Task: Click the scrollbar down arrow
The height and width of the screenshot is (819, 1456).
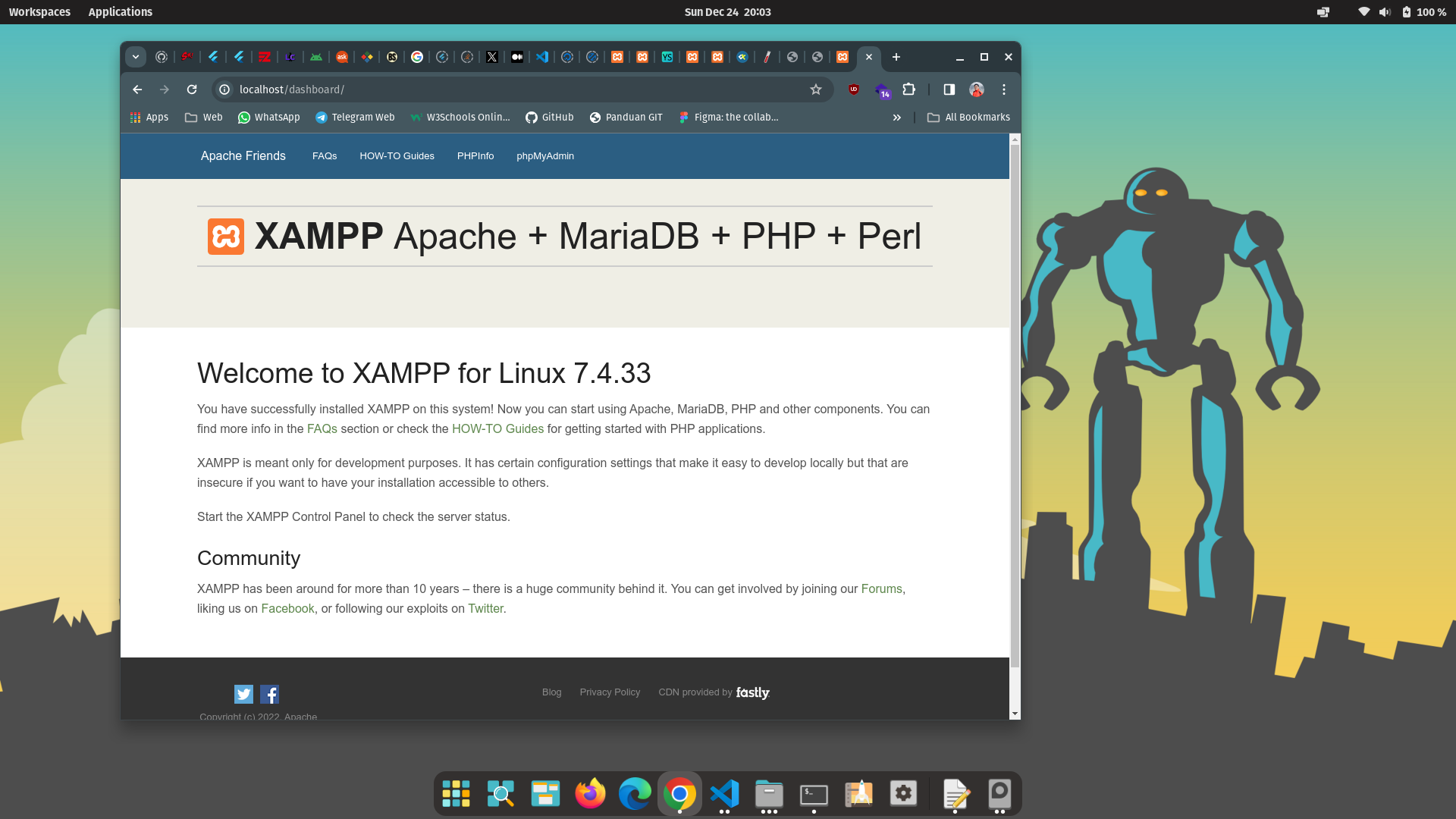Action: point(1015,714)
